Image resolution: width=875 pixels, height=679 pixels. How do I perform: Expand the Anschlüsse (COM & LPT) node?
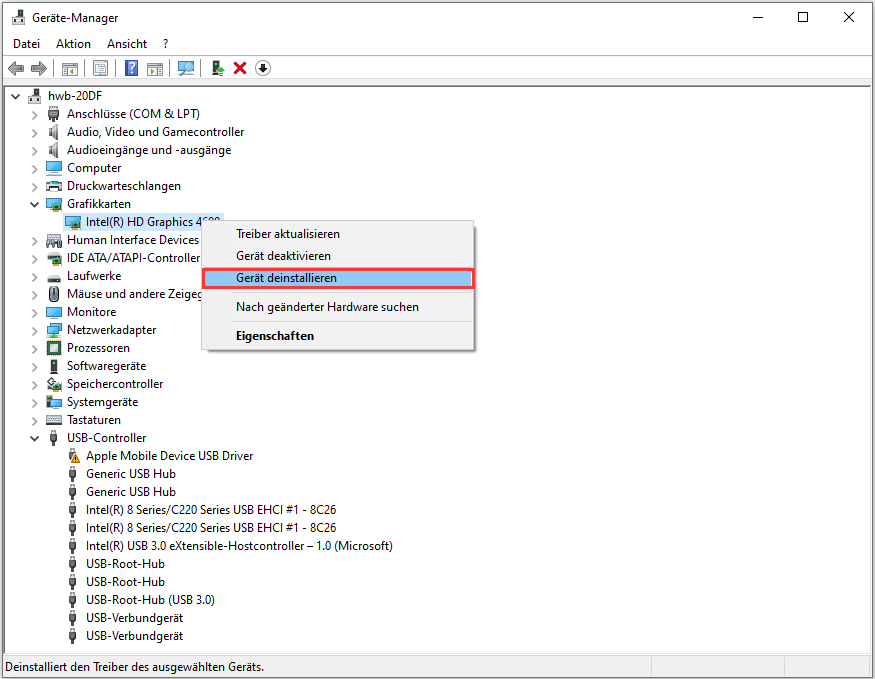pyautogui.click(x=35, y=115)
